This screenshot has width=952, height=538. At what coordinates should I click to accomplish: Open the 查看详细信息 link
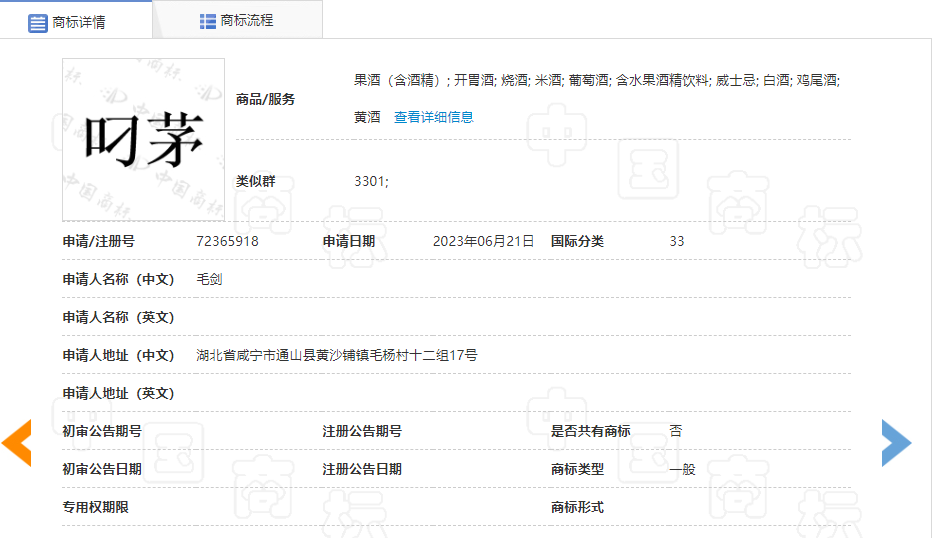coord(434,117)
